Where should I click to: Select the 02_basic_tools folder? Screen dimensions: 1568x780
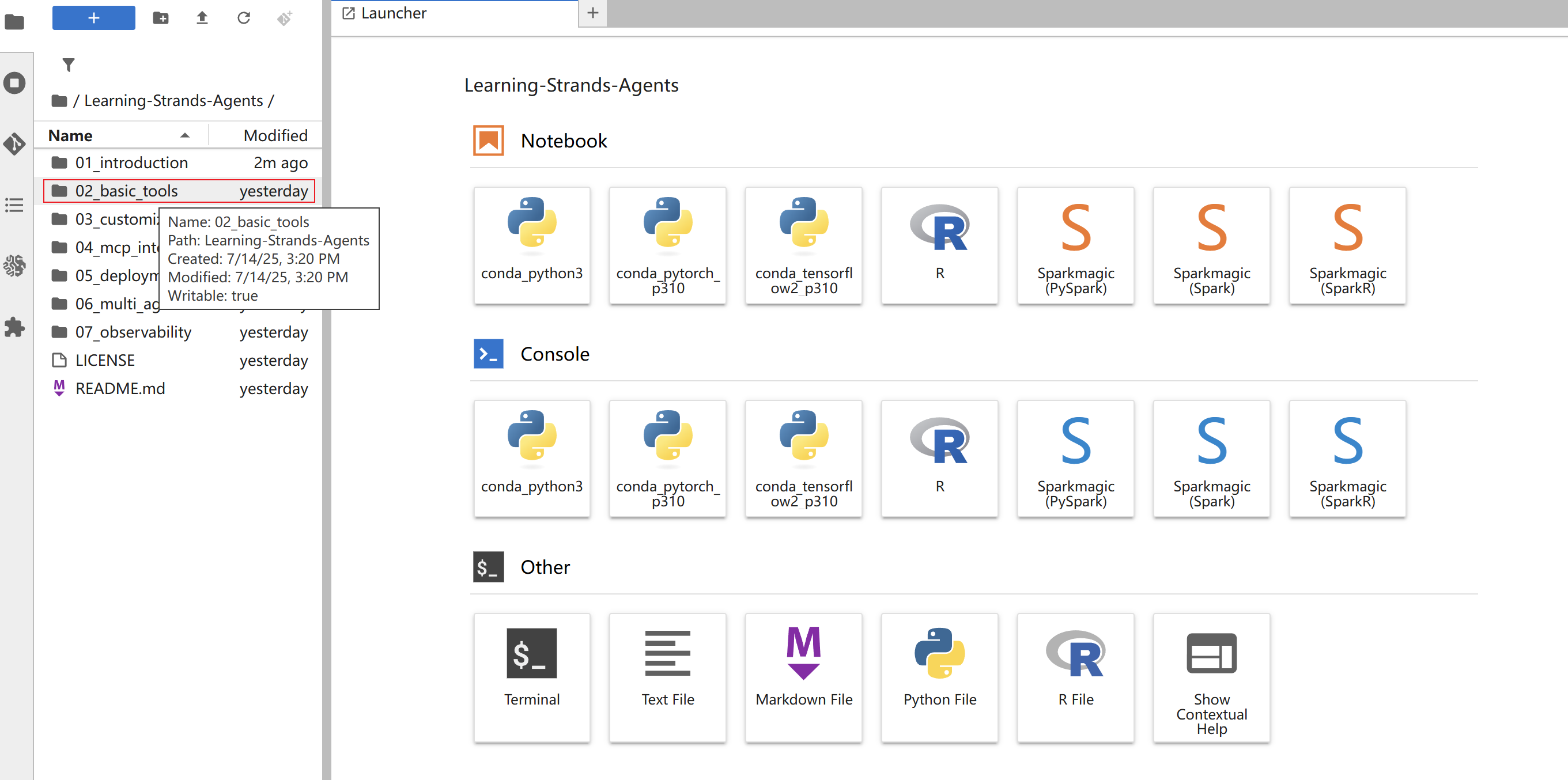point(179,191)
